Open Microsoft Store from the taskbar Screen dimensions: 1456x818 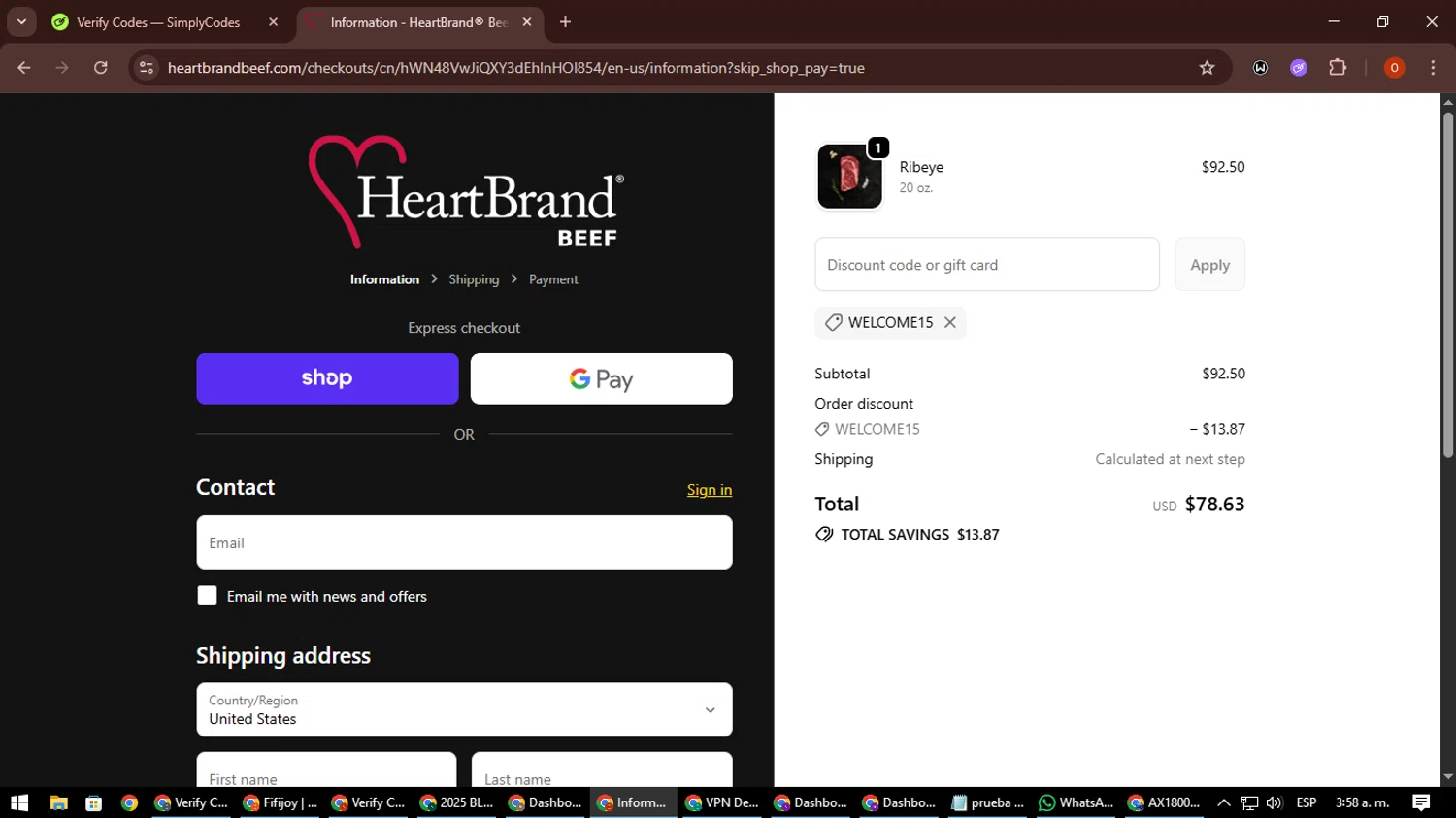click(x=94, y=802)
